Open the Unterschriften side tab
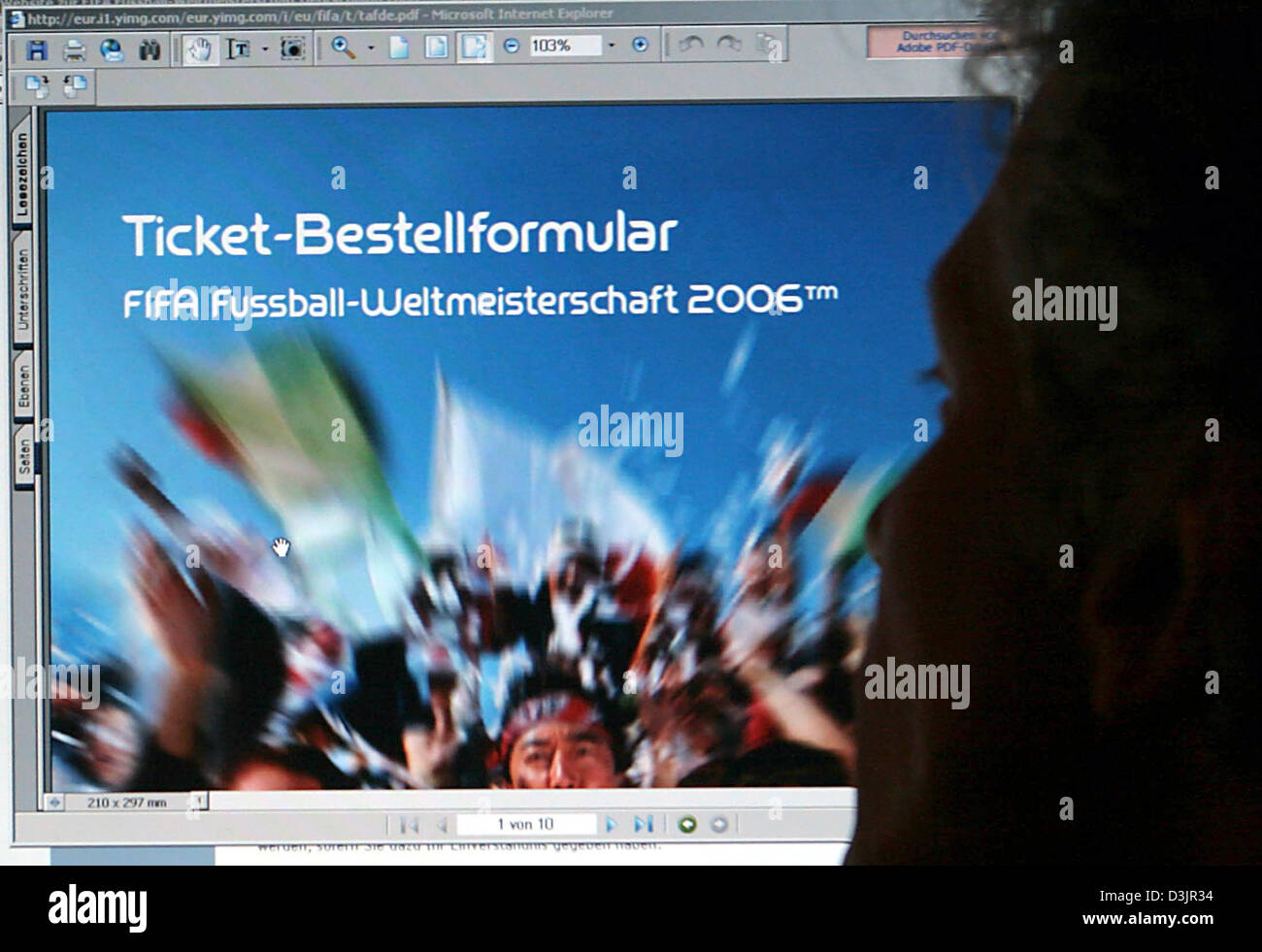The image size is (1262, 952). click(x=22, y=289)
